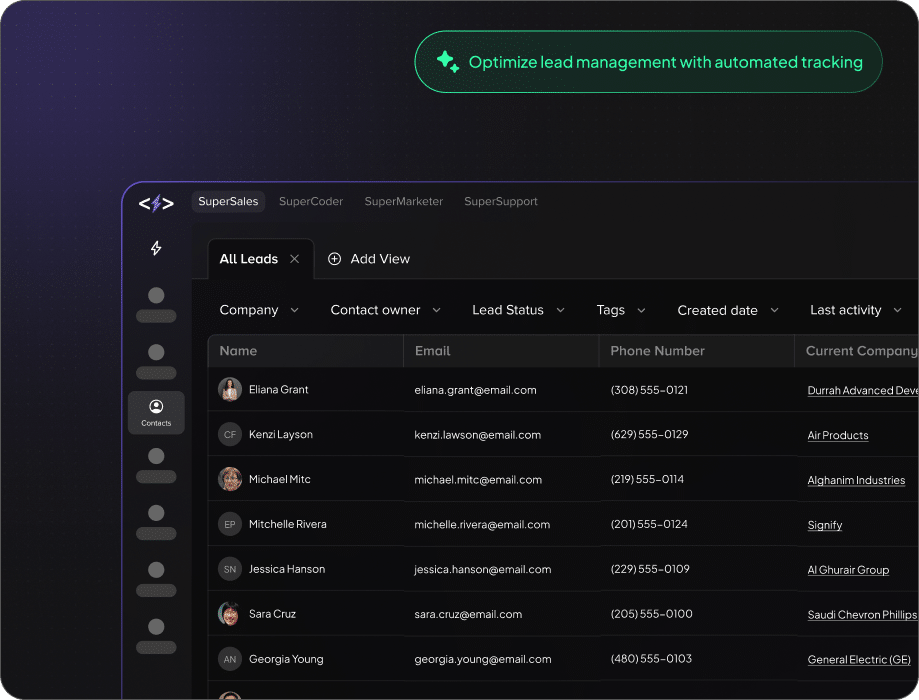Viewport: 919px width, 700px height.
Task: Switch to the SuperCoder tab
Action: pyautogui.click(x=311, y=201)
